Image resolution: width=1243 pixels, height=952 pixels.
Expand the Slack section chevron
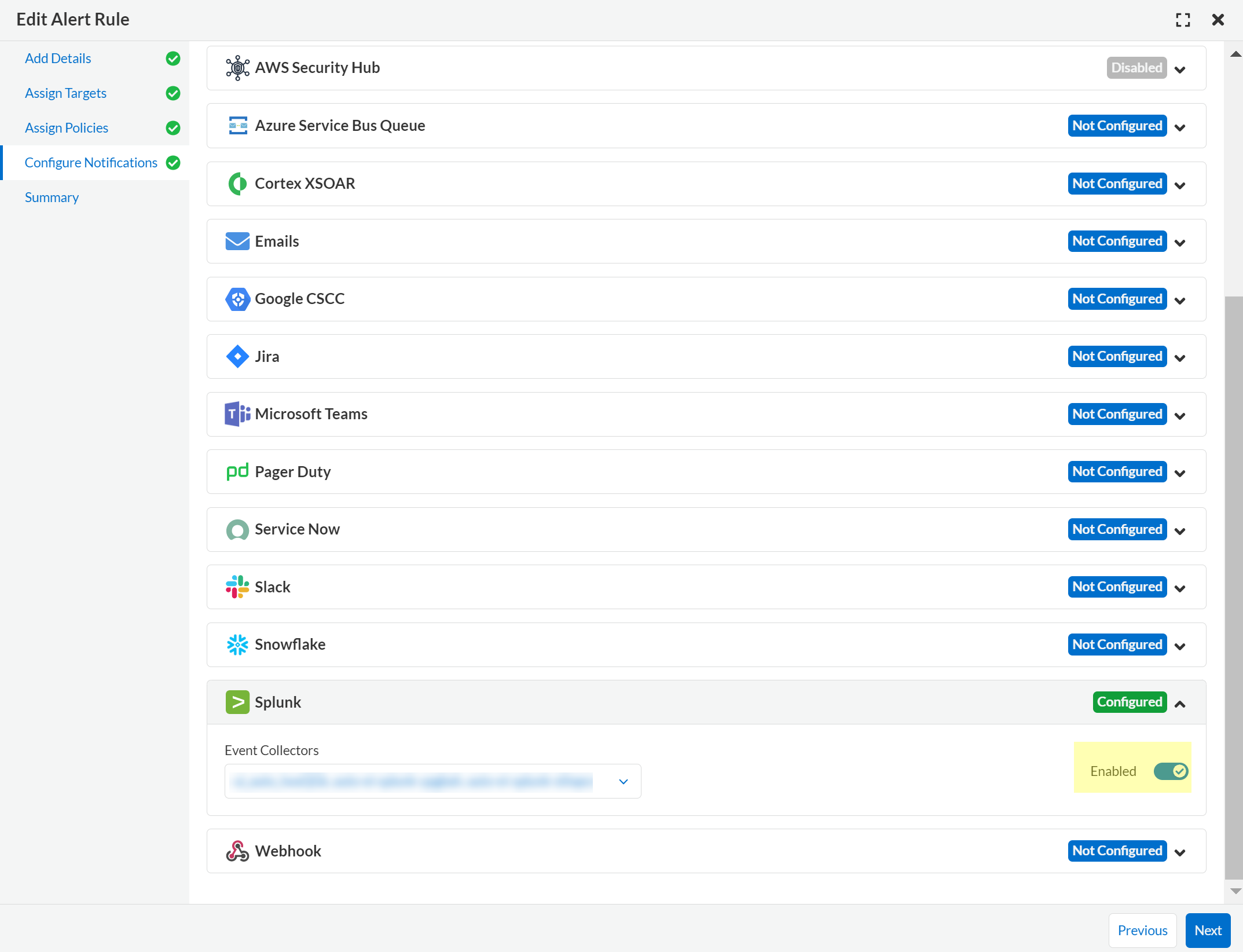pos(1180,588)
